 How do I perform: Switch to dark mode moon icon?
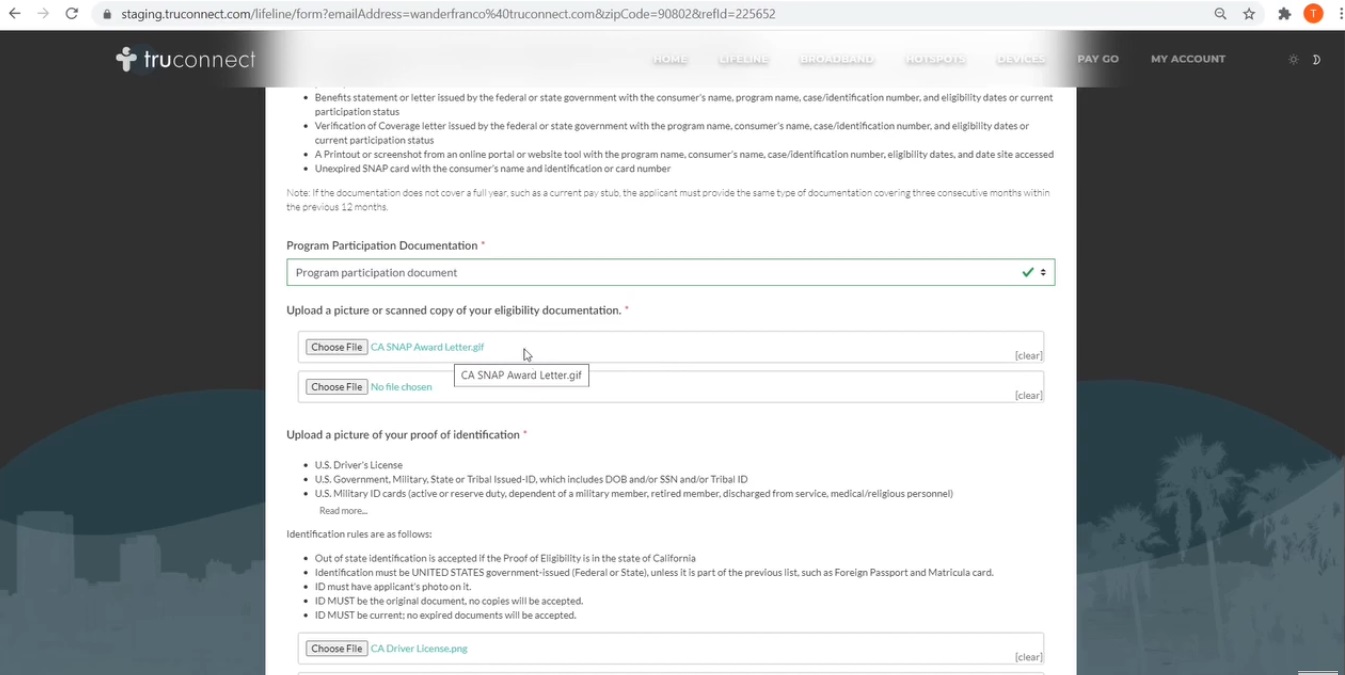[x=1316, y=59]
